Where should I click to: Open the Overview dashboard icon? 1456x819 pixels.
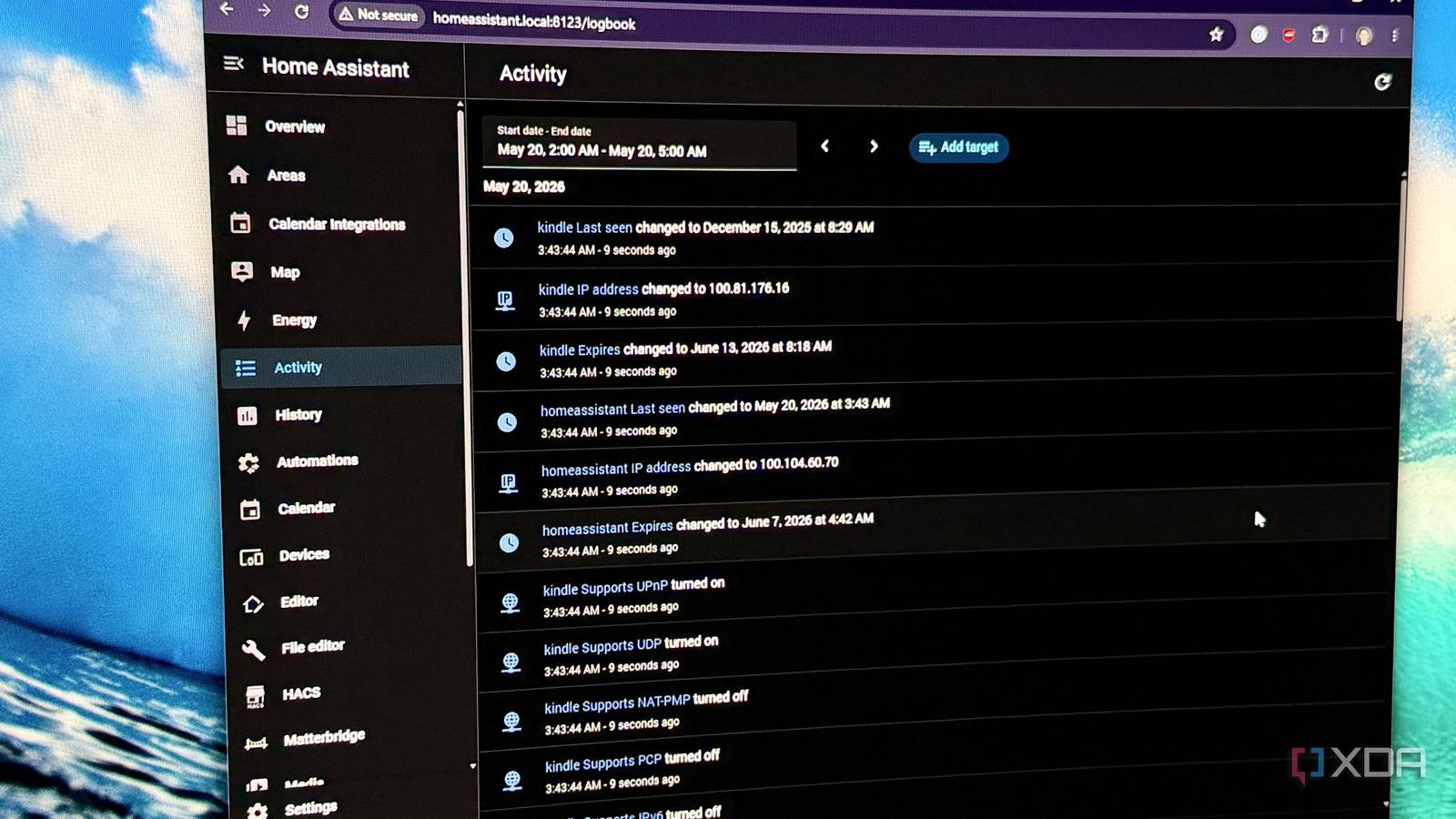pos(237,125)
